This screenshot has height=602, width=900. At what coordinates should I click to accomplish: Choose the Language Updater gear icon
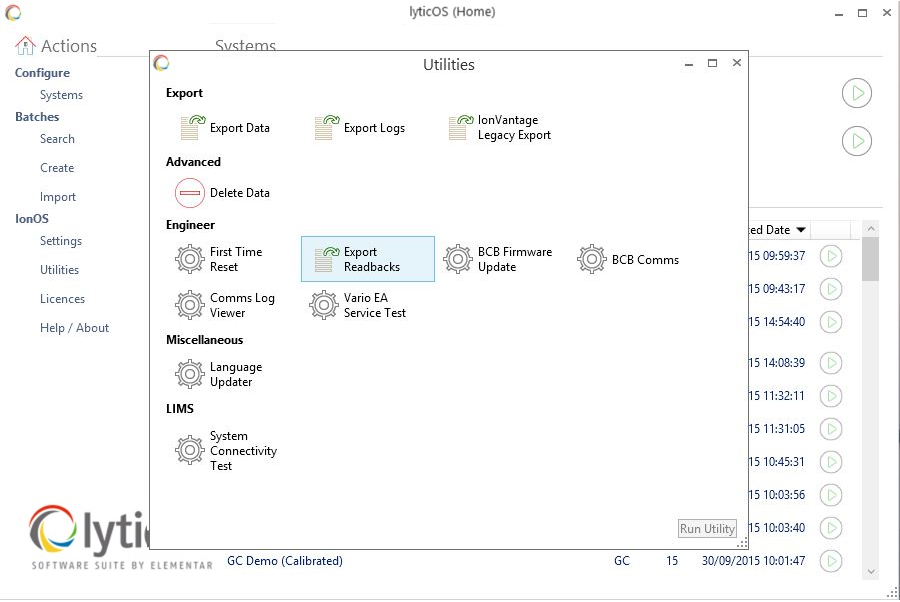190,375
